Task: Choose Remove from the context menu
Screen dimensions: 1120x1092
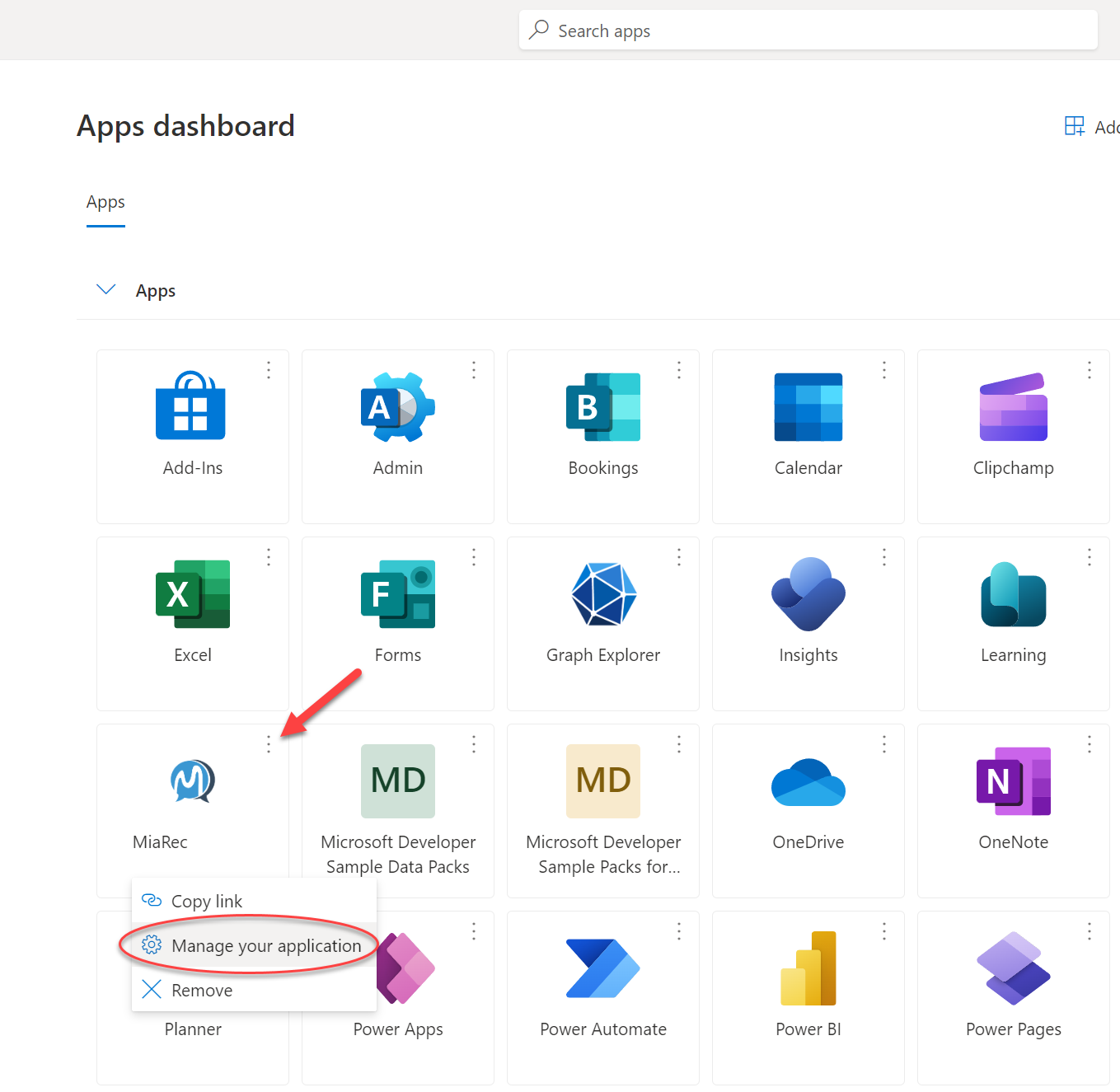Action: pos(254,990)
